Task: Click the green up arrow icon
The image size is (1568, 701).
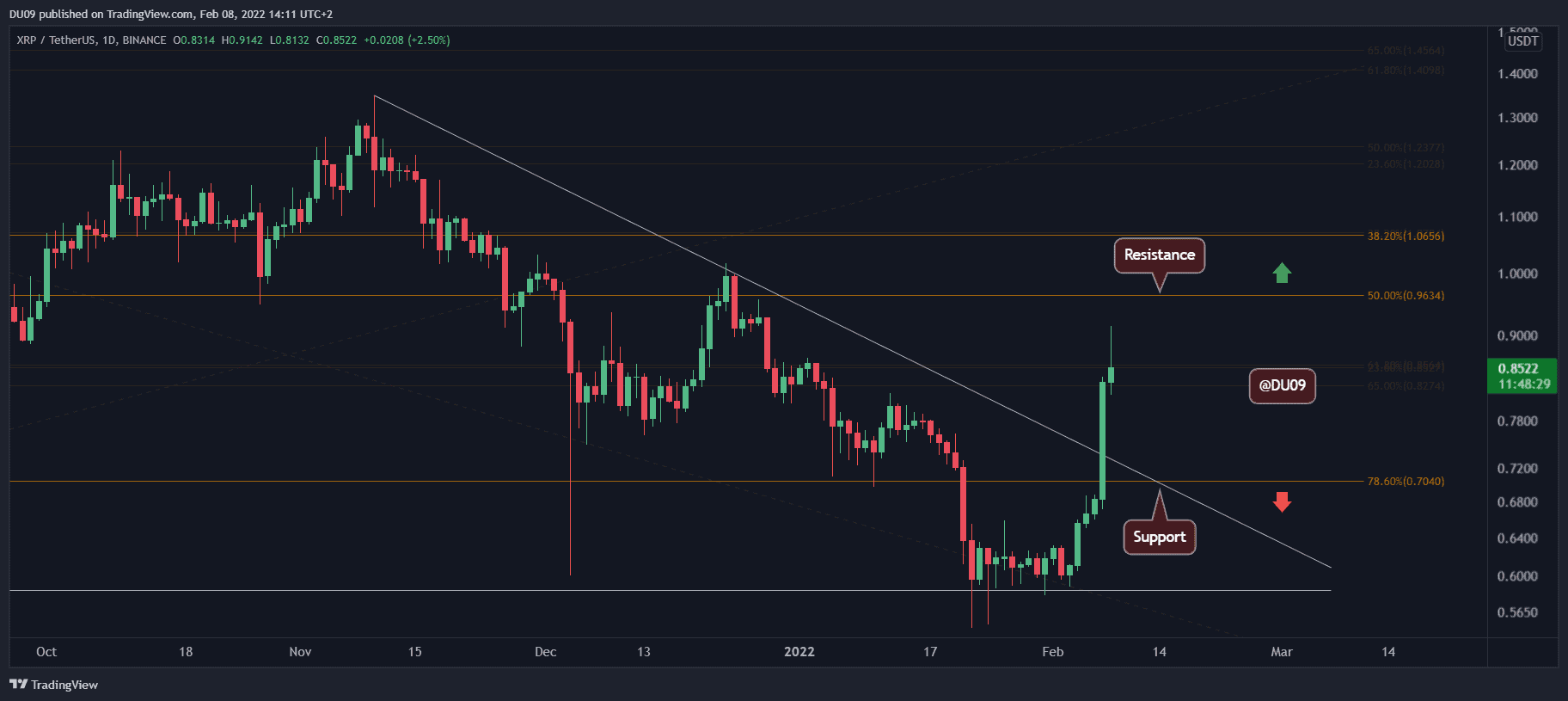Action: click(x=1282, y=273)
